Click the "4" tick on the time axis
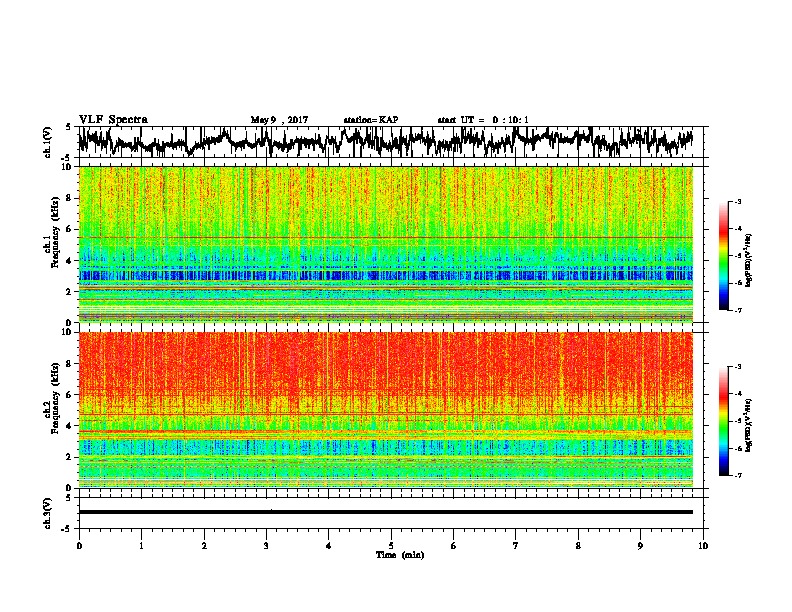Viewport: 792px width, 612px height. tap(329, 546)
